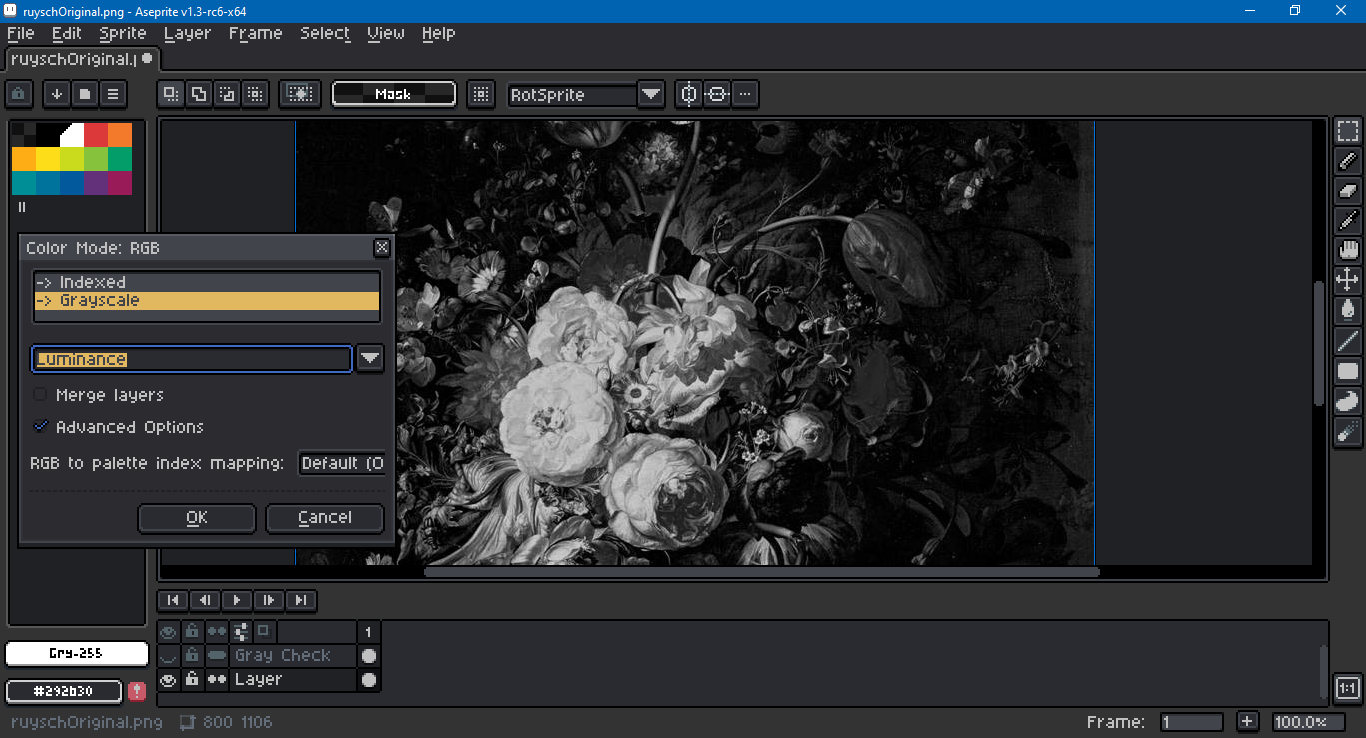Select the Indexed color mode option
1366x738 pixels.
207,282
